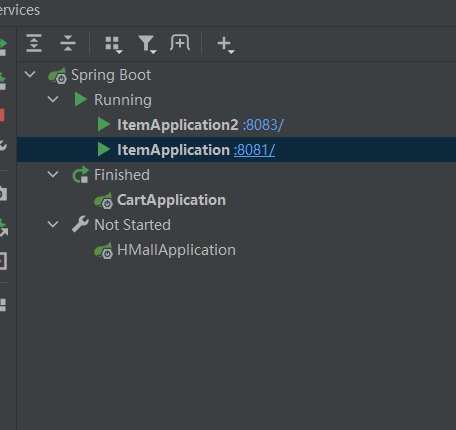Click the red Stop button in sidebar

2,115
